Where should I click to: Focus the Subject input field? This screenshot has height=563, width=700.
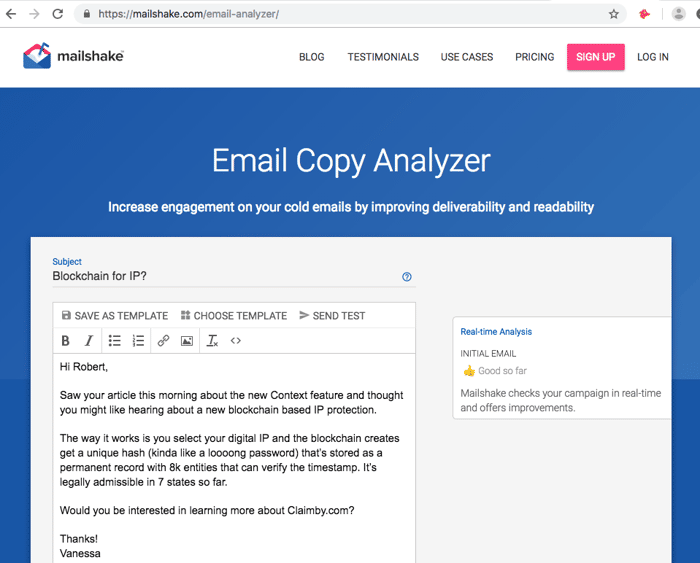tap(226, 276)
